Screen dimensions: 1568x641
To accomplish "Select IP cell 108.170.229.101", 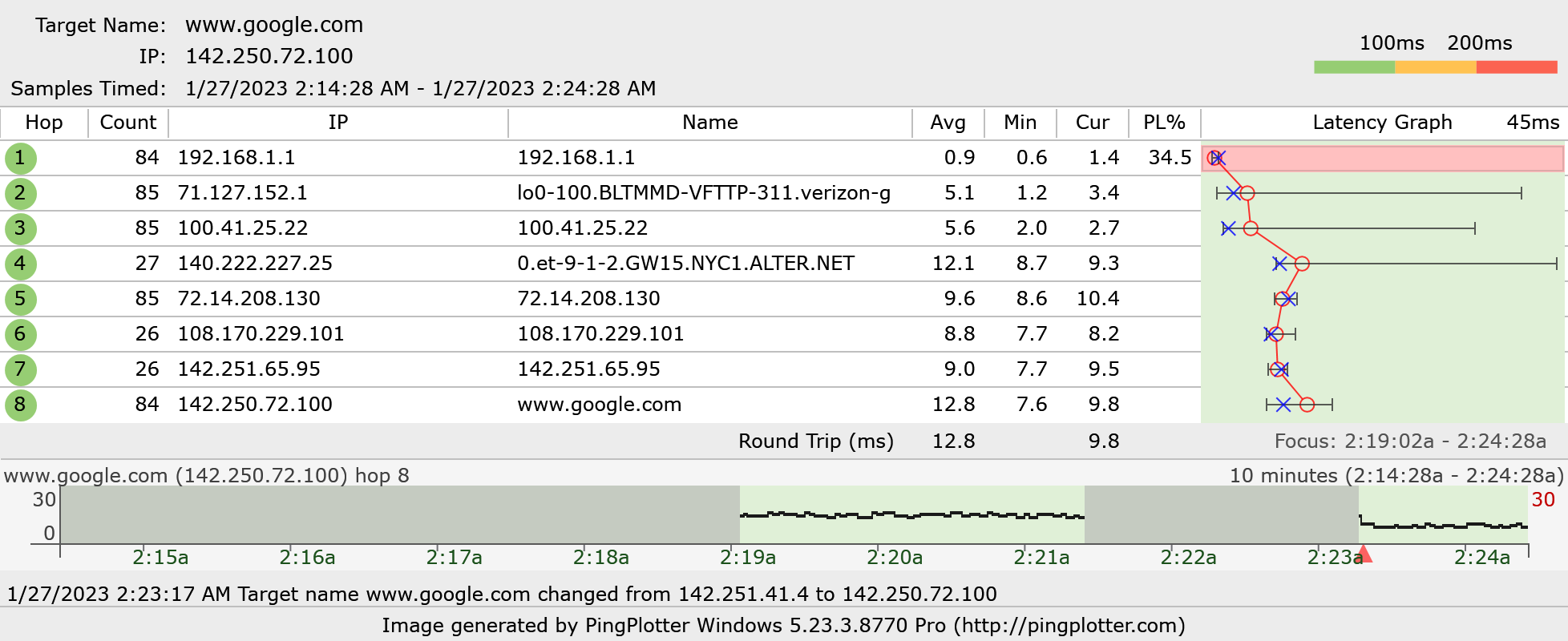I will click(261, 334).
